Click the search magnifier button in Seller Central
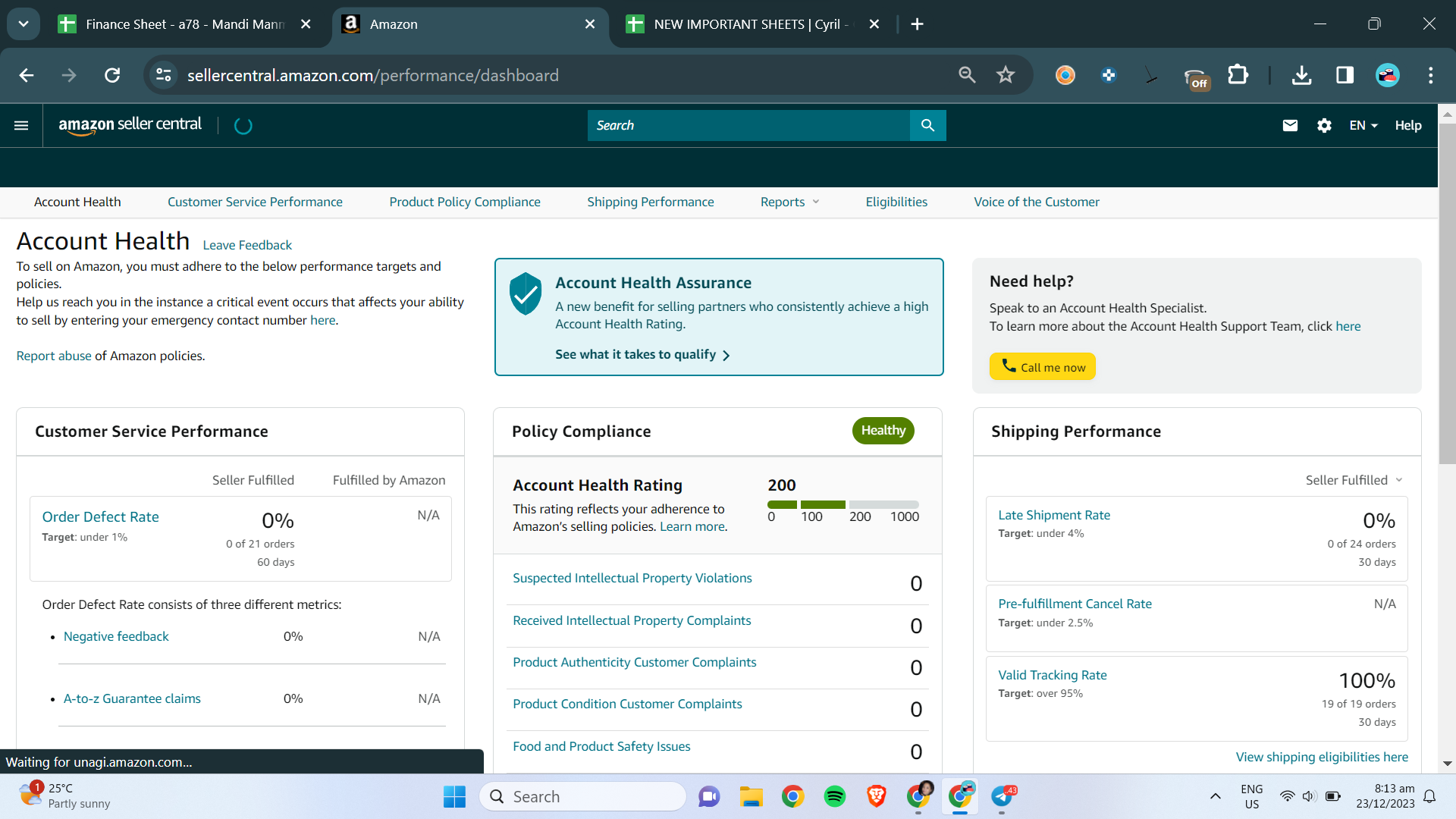 click(927, 125)
